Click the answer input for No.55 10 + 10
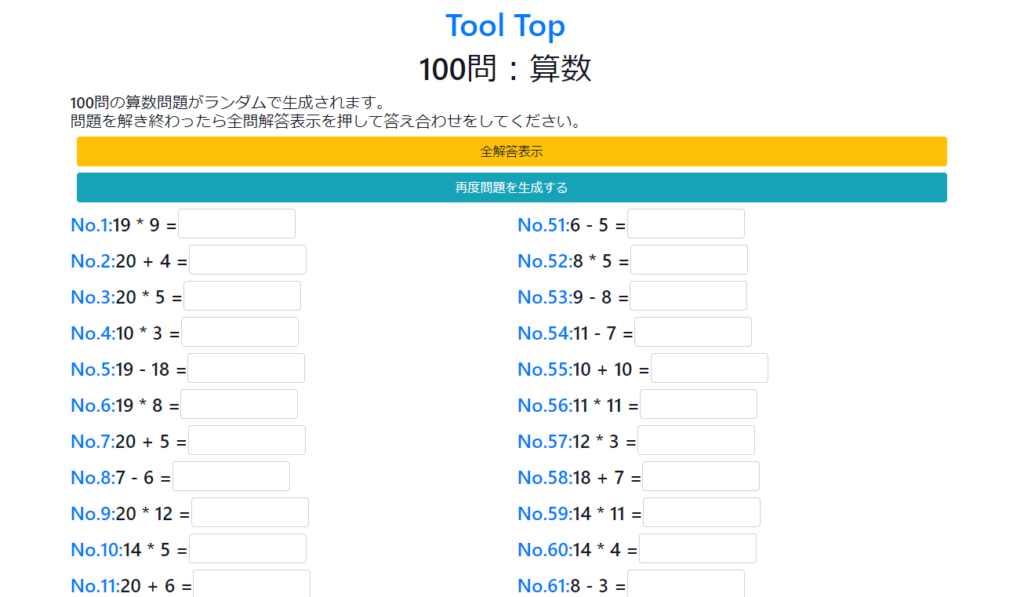Screen dimensions: 1024x597 tap(710, 368)
